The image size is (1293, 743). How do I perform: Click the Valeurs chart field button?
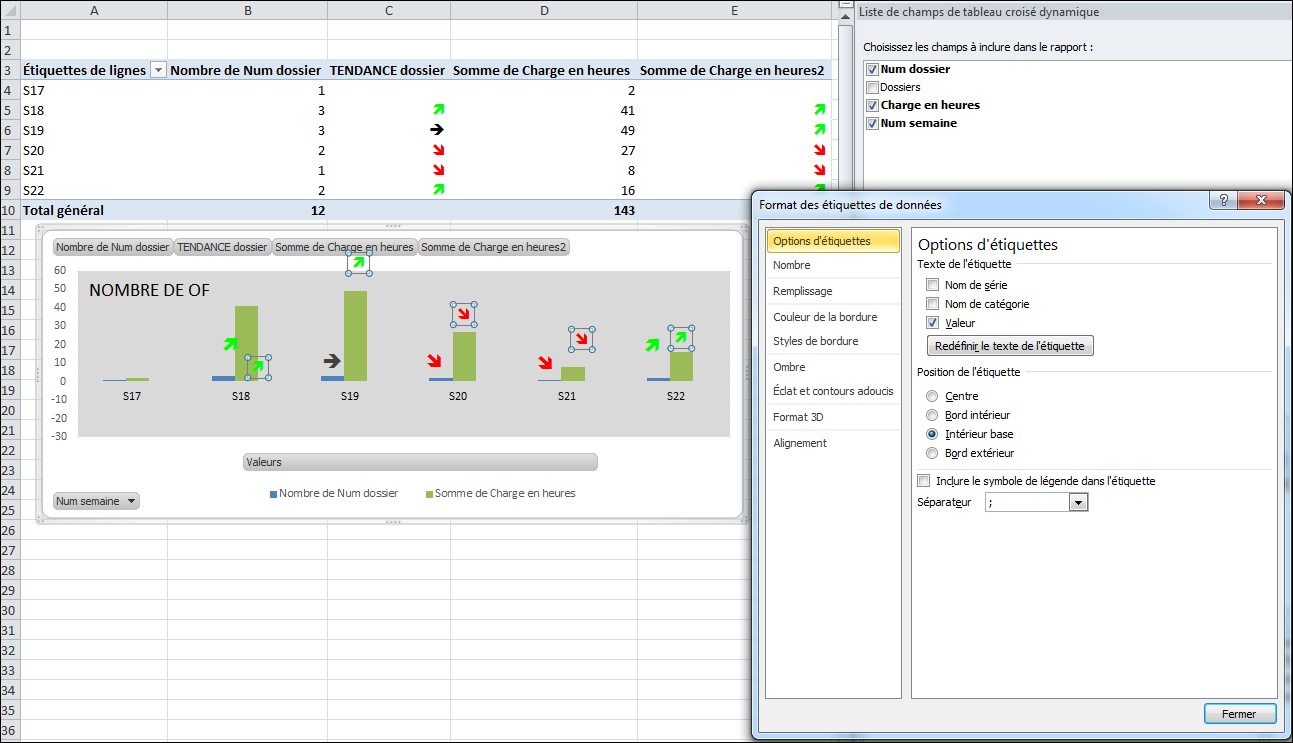[x=420, y=462]
